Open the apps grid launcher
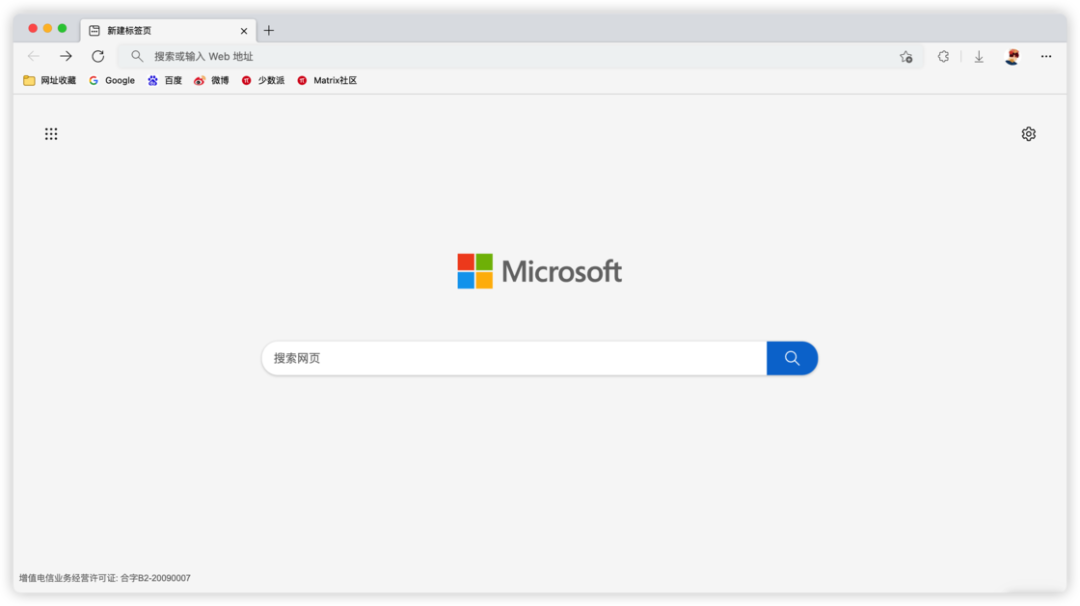Screen dimensions: 1080x606 [51, 134]
